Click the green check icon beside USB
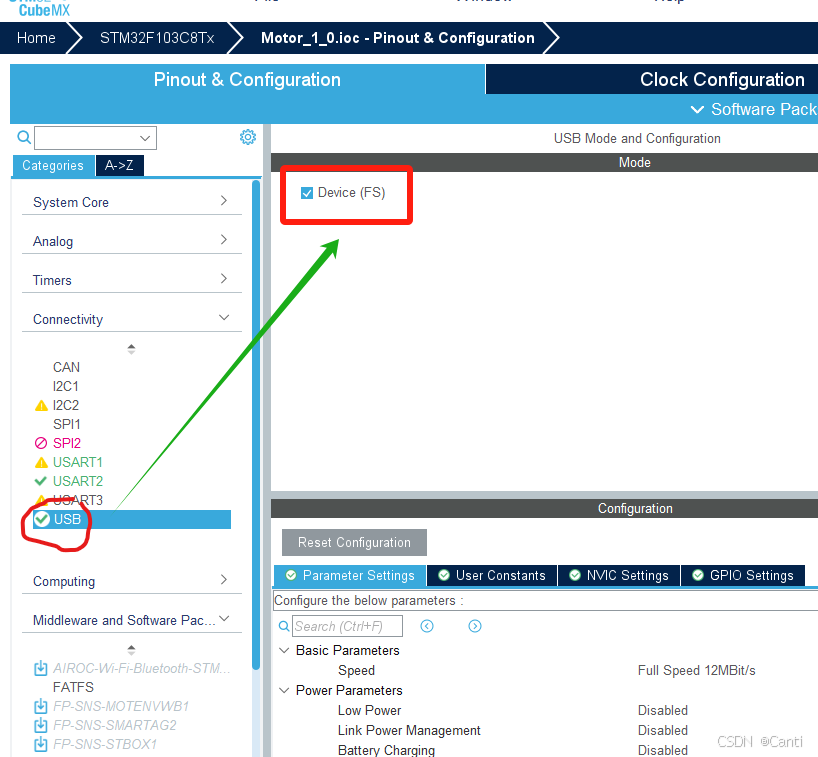Screen dimensions: 818x757 coord(42,519)
